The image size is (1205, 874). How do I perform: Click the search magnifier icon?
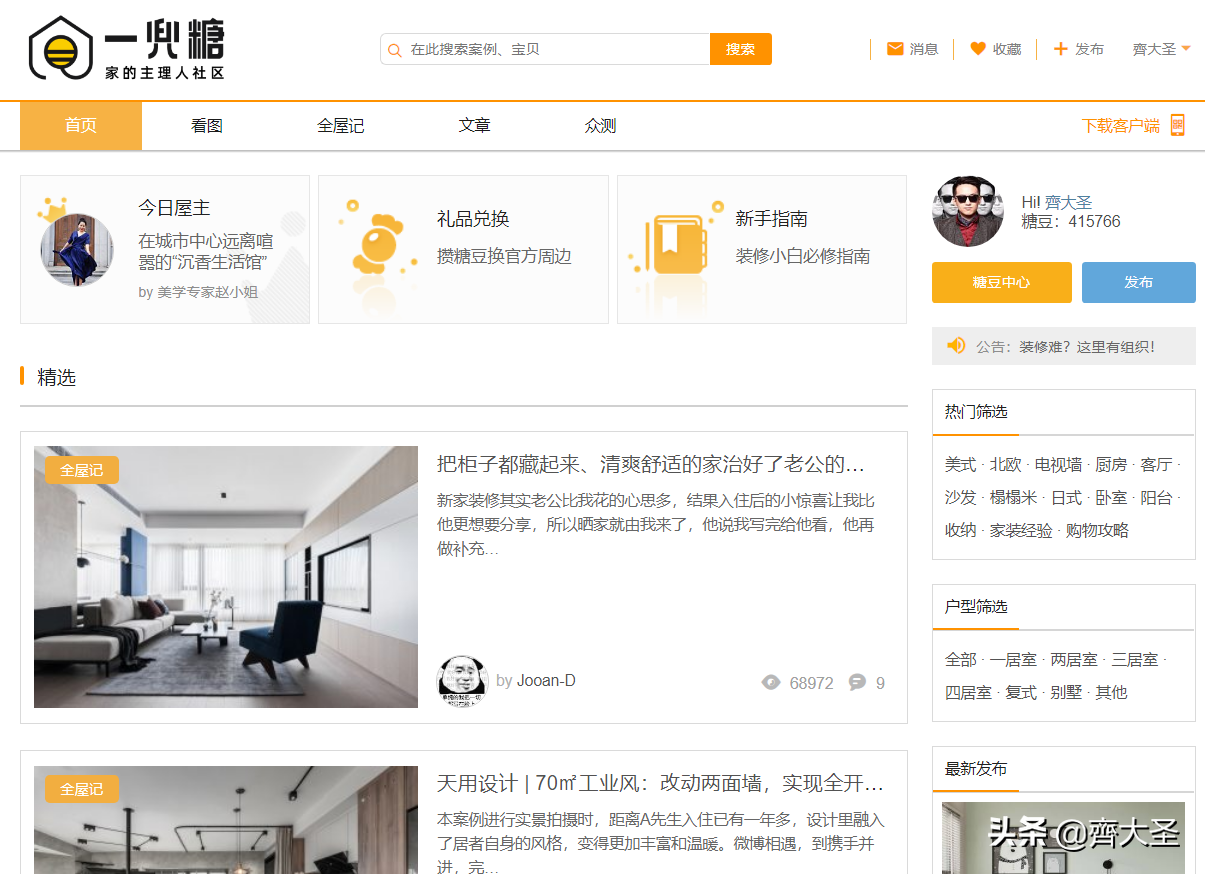[395, 50]
